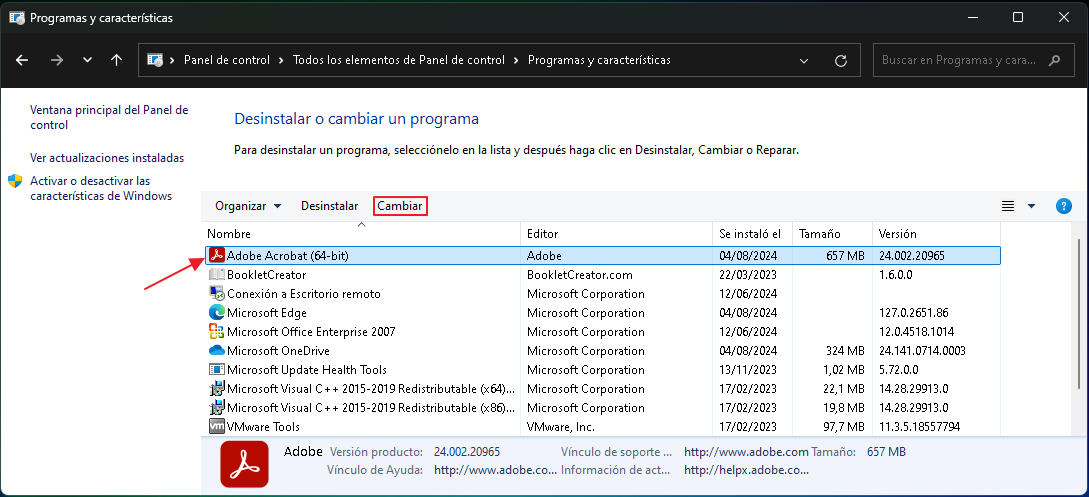Viewport: 1089px width, 497px height.
Task: Select Visual C++ 2015-2019 Redistributable (x86) entry
Action: [x=372, y=407]
